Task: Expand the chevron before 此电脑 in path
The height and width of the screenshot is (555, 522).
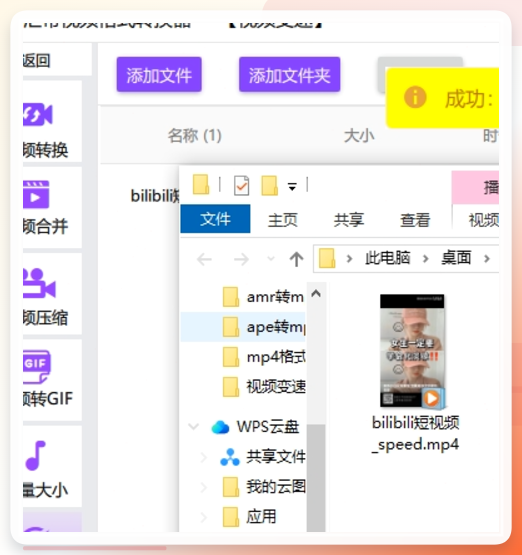Action: pos(349,259)
